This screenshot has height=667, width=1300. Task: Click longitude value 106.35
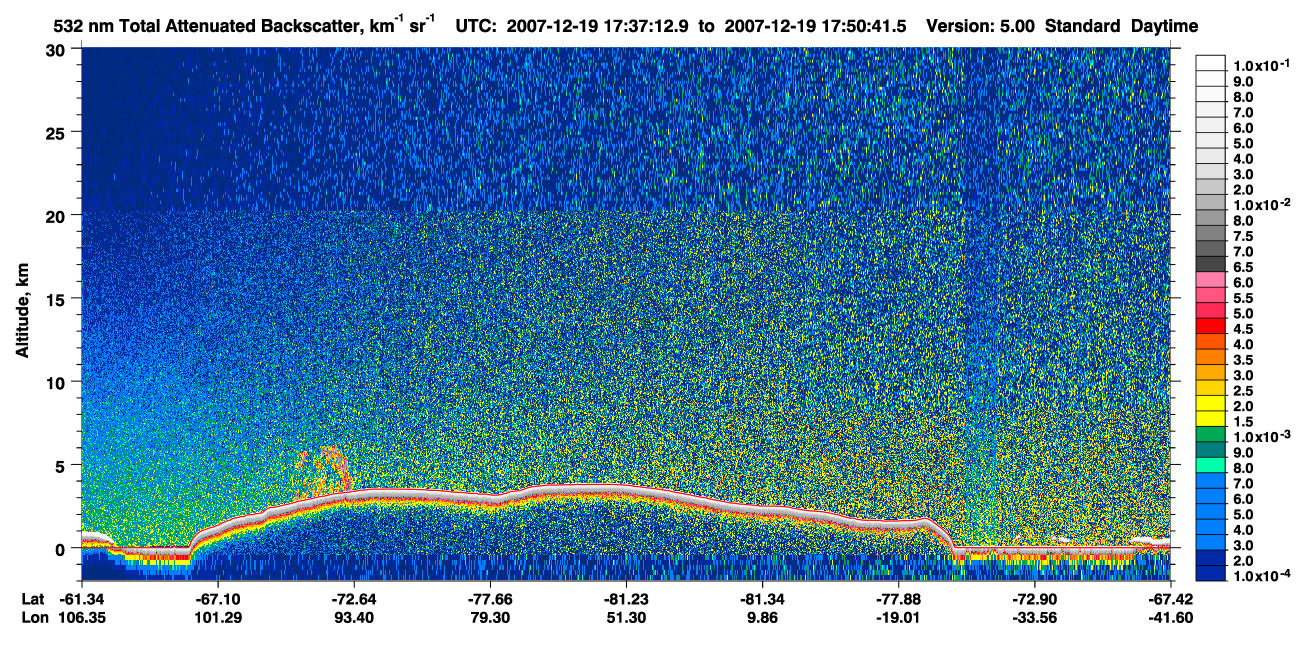tap(81, 617)
